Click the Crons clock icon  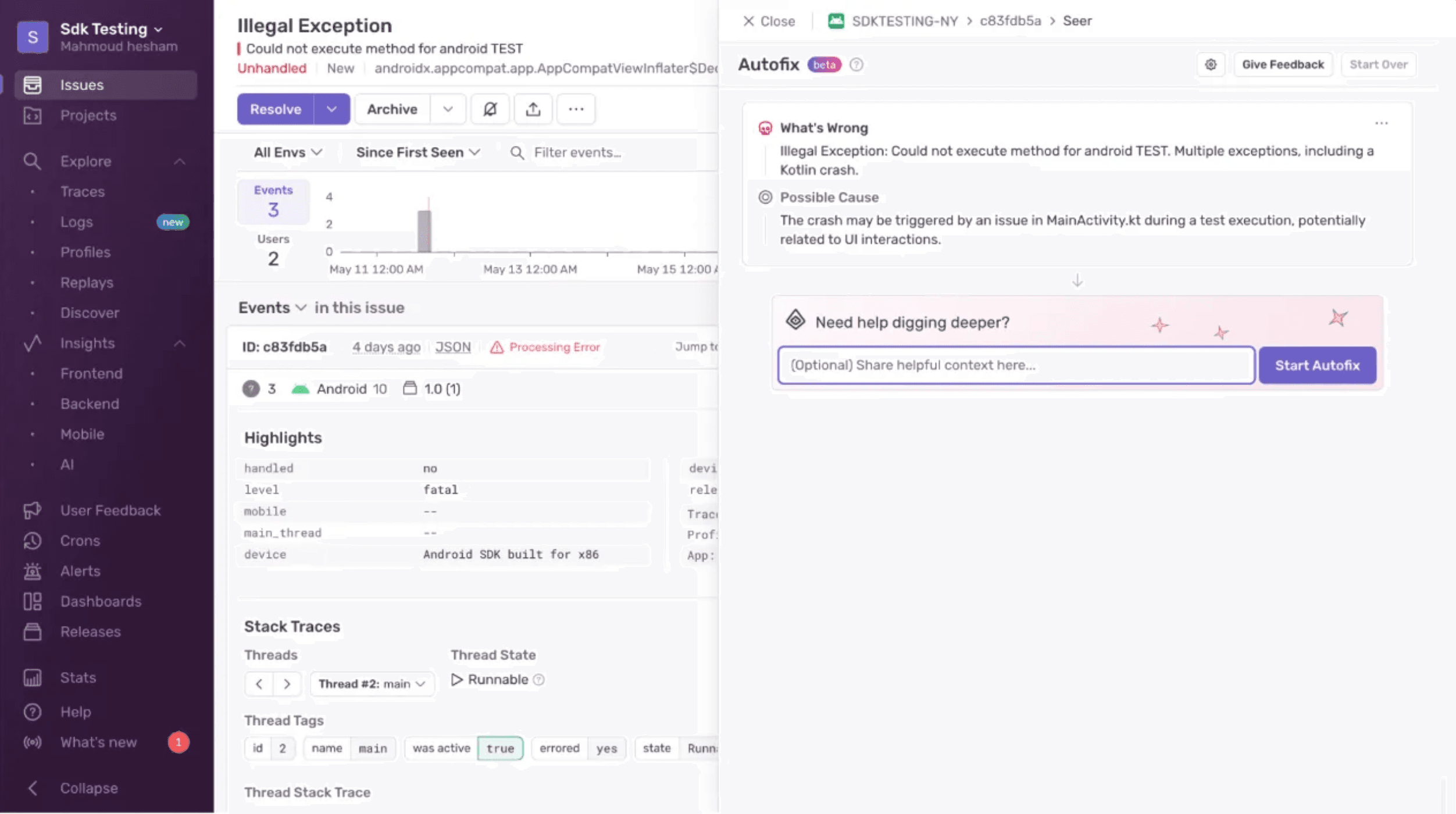pyautogui.click(x=32, y=540)
